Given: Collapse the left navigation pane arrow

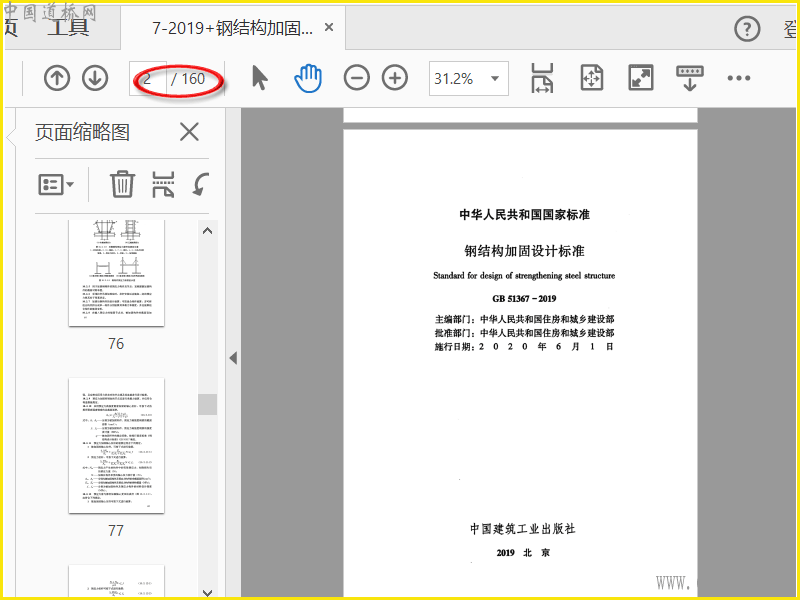Looking at the screenshot, I should pyautogui.click(x=233, y=358).
